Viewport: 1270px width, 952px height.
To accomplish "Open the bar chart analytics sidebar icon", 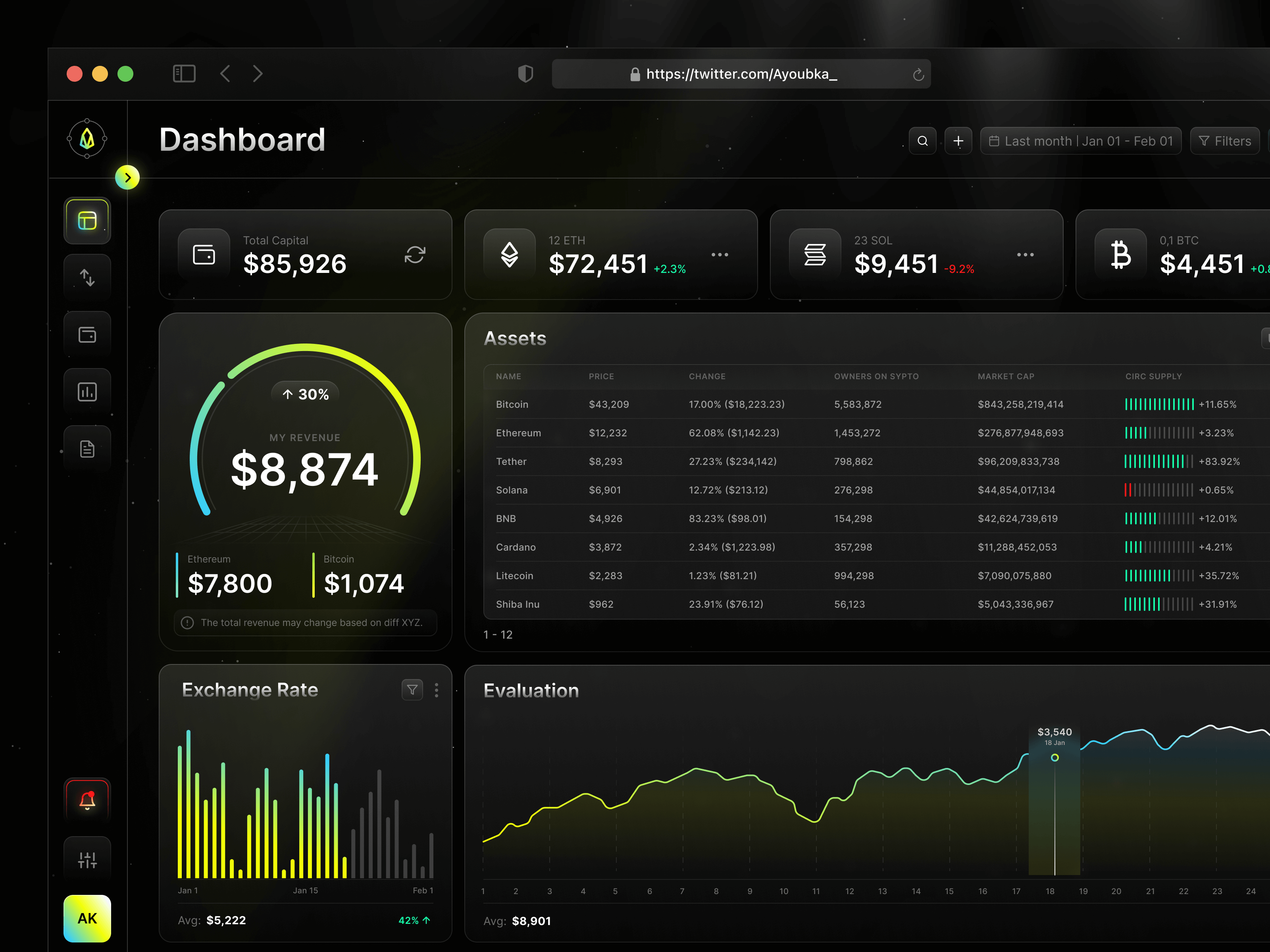I will coord(87,392).
